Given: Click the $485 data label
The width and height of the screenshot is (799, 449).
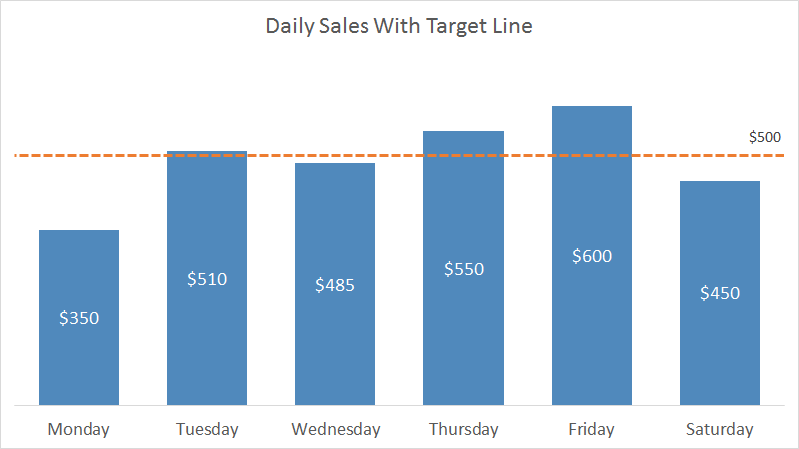Looking at the screenshot, I should point(335,285).
